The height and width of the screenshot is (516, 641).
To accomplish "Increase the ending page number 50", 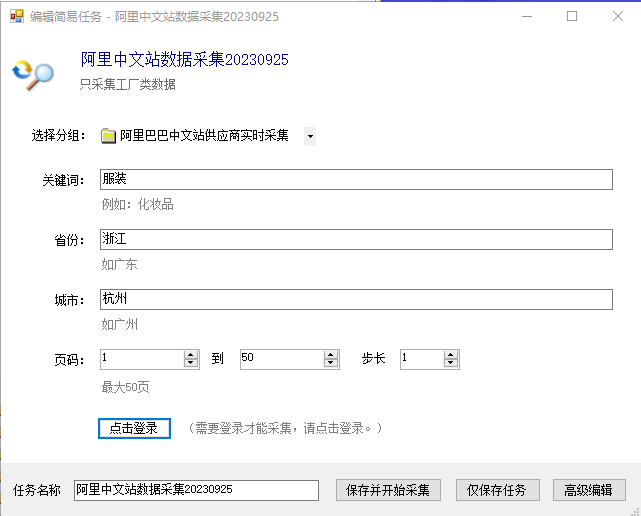I will [x=331, y=355].
